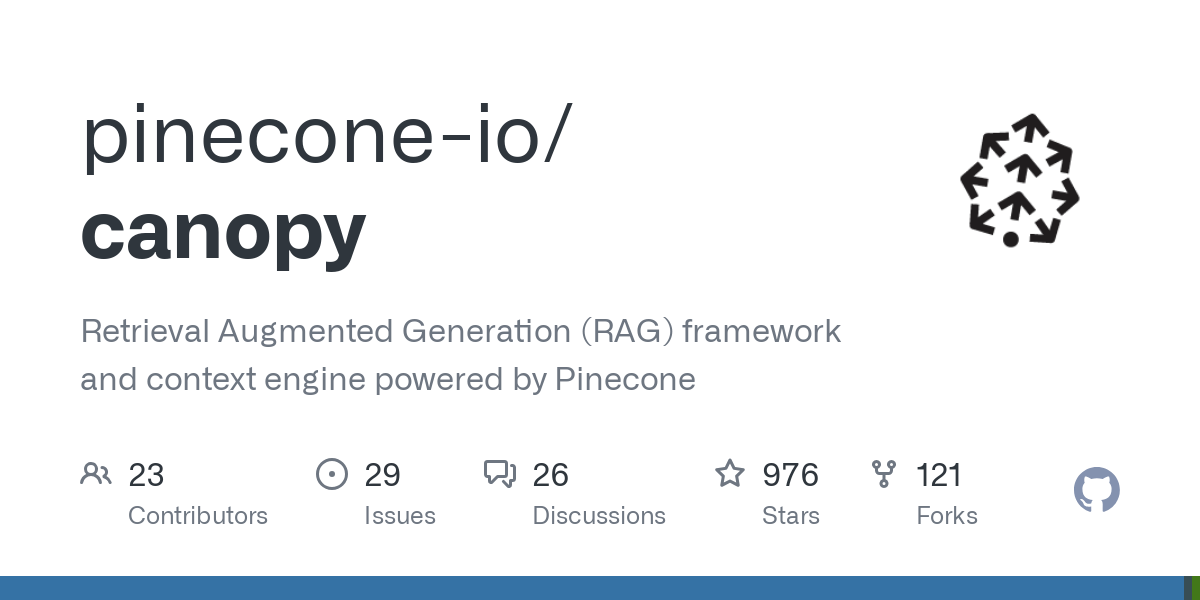Open the GitHub Octocat logo
Viewport: 1200px width, 600px height.
1096,490
